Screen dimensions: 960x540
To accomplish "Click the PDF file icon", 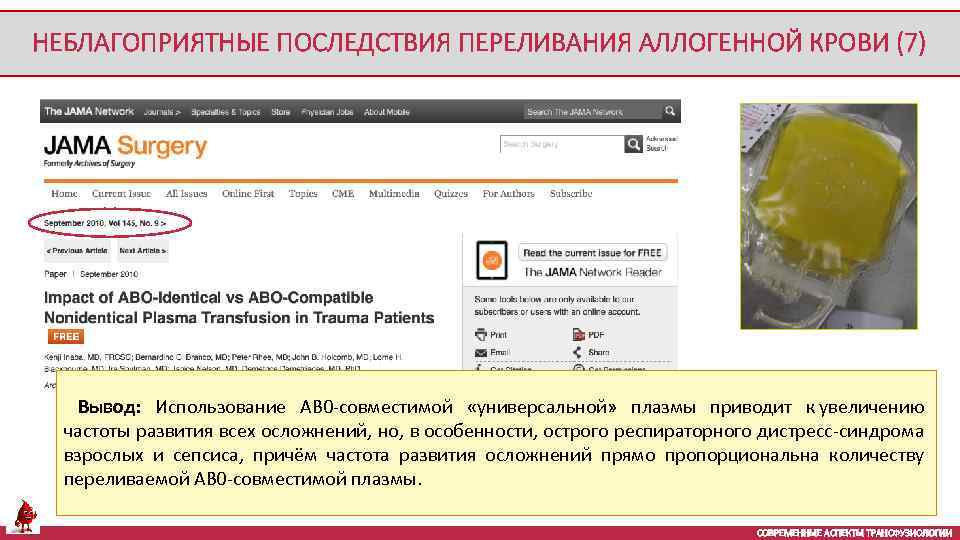I will [579, 334].
